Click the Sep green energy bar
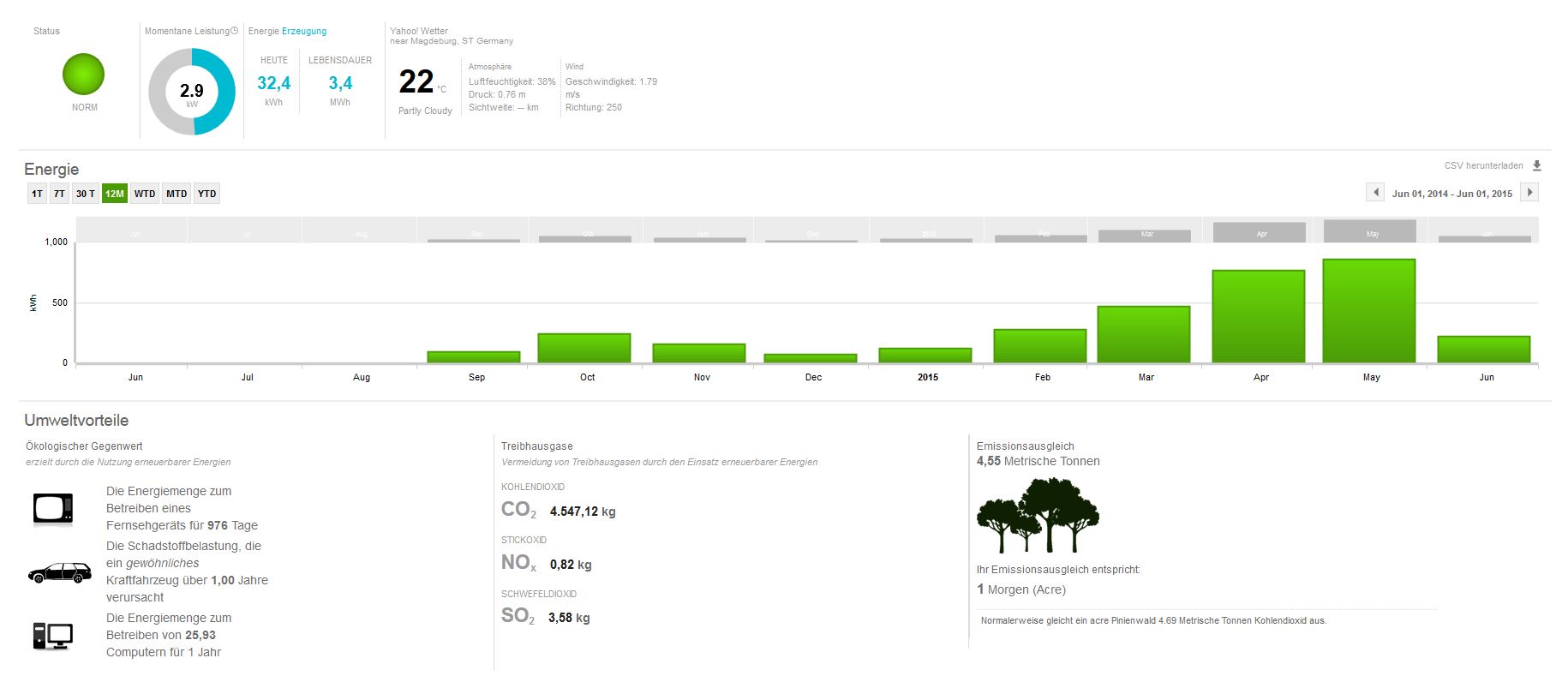This screenshot has height=688, width=1568. [x=474, y=357]
